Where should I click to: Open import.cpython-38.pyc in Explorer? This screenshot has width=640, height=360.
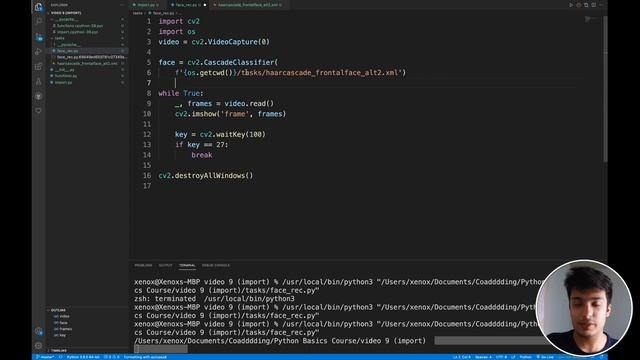[87, 32]
